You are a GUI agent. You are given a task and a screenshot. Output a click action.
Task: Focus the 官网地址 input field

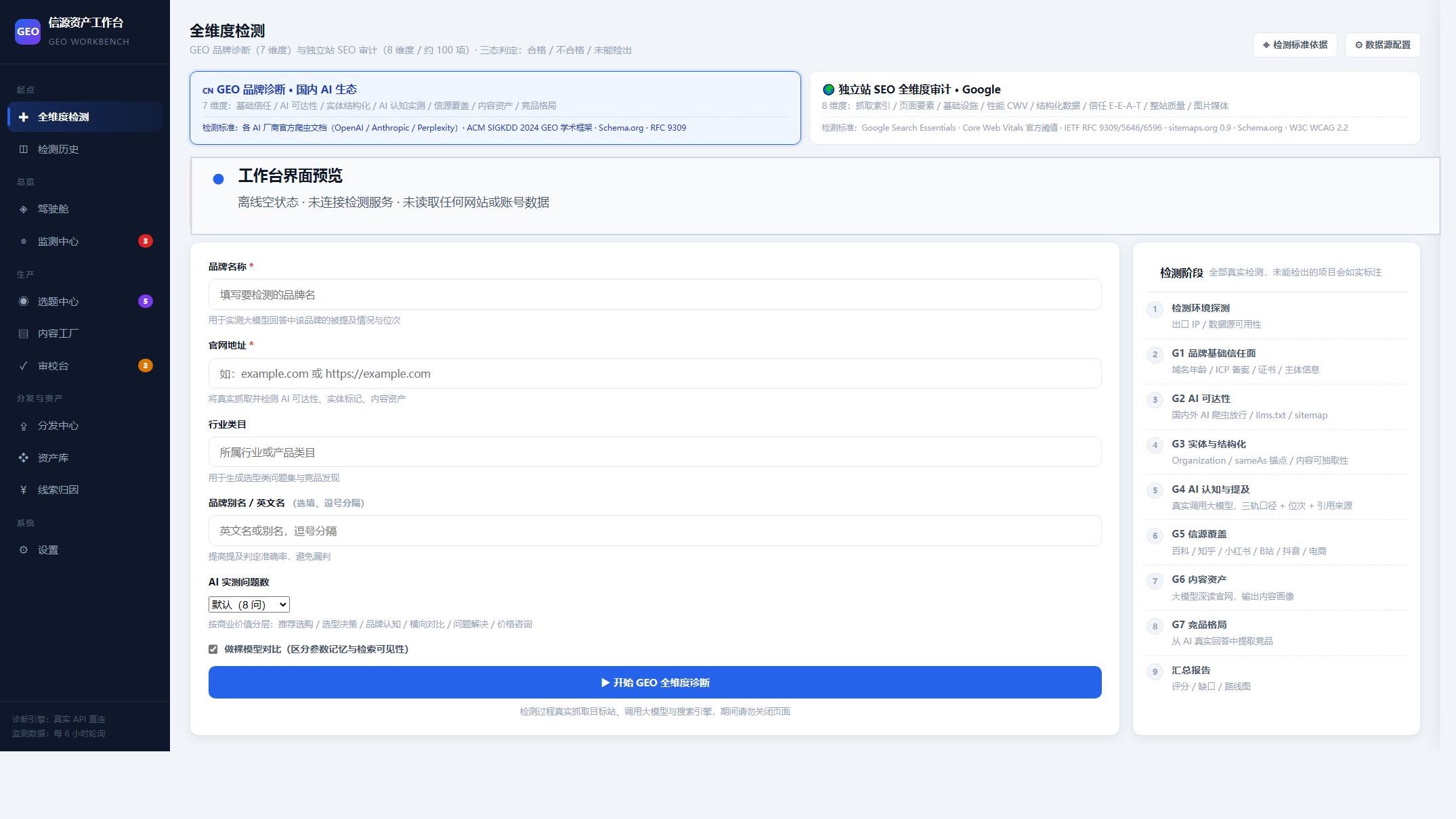pyautogui.click(x=655, y=374)
